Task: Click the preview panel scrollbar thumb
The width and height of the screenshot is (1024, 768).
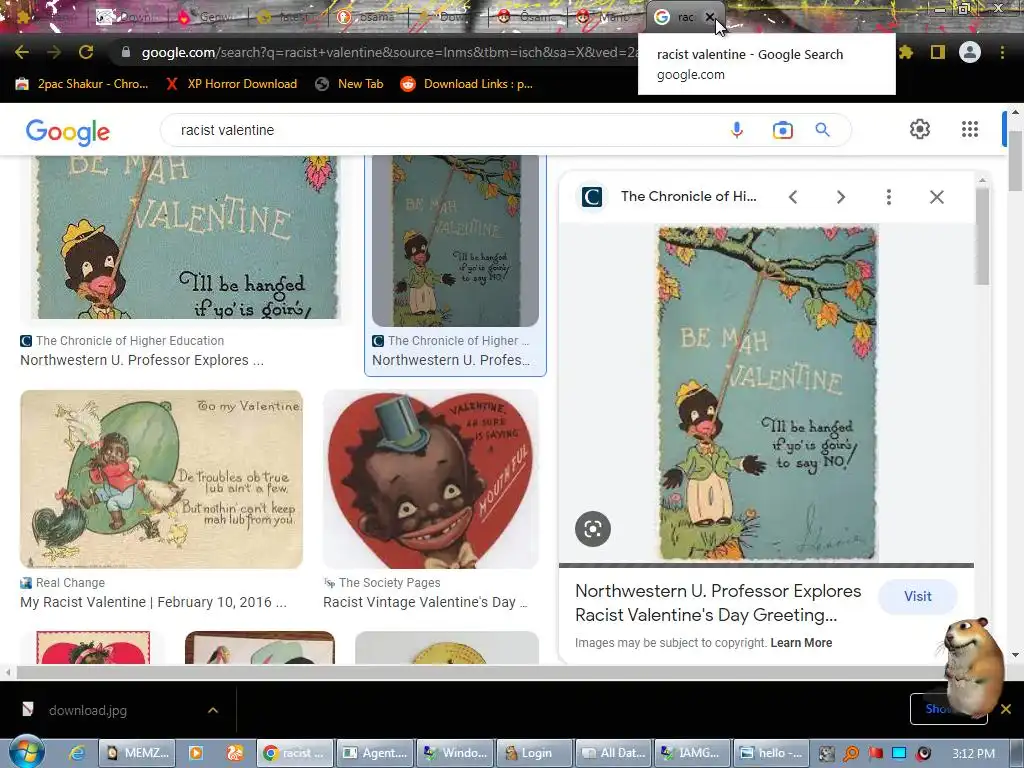Action: tap(982, 236)
